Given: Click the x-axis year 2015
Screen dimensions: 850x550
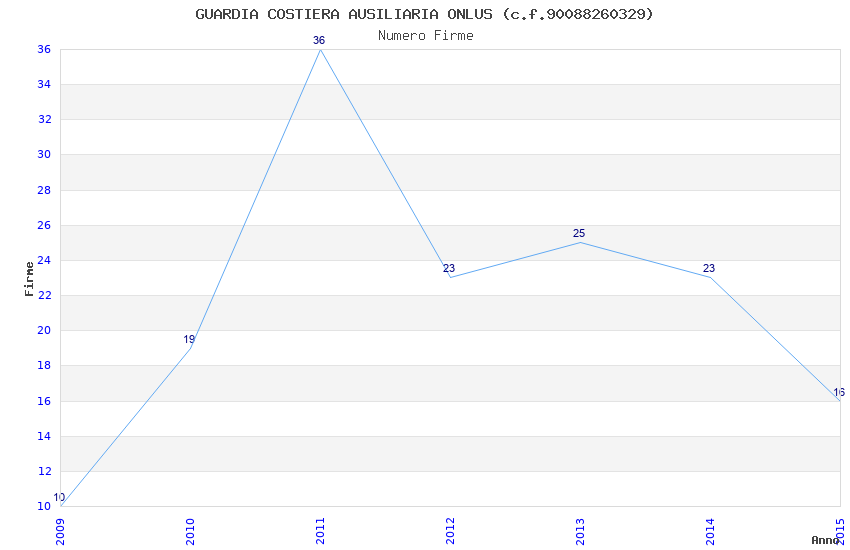Looking at the screenshot, I should click(x=840, y=532).
